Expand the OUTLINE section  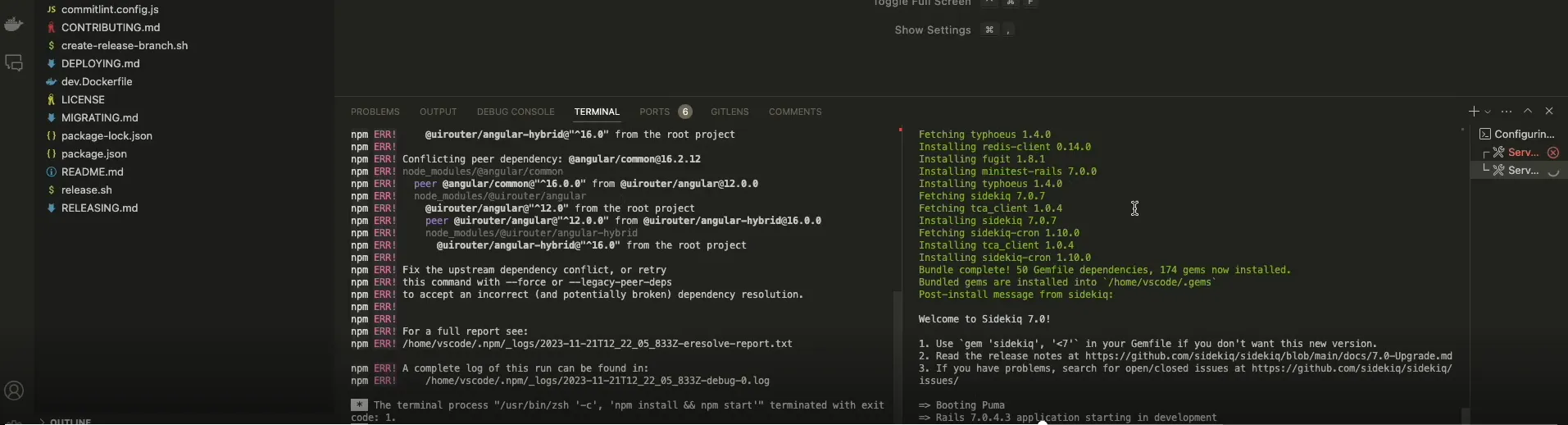click(x=70, y=421)
